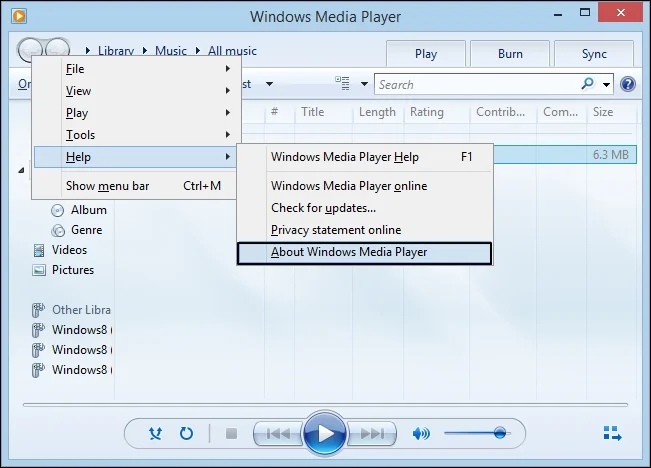This screenshot has width=651, height=468.
Task: Switch to the Sync tab
Action: point(594,54)
